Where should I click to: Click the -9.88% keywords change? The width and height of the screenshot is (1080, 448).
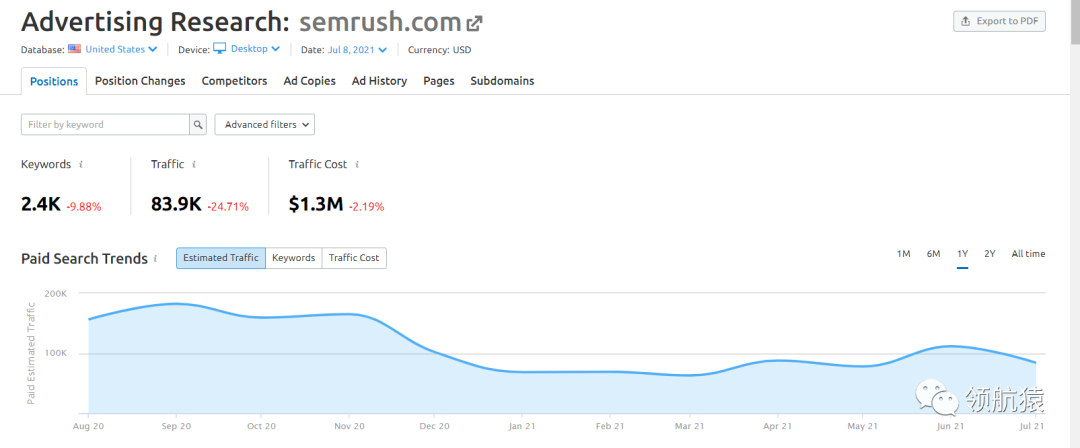point(83,206)
